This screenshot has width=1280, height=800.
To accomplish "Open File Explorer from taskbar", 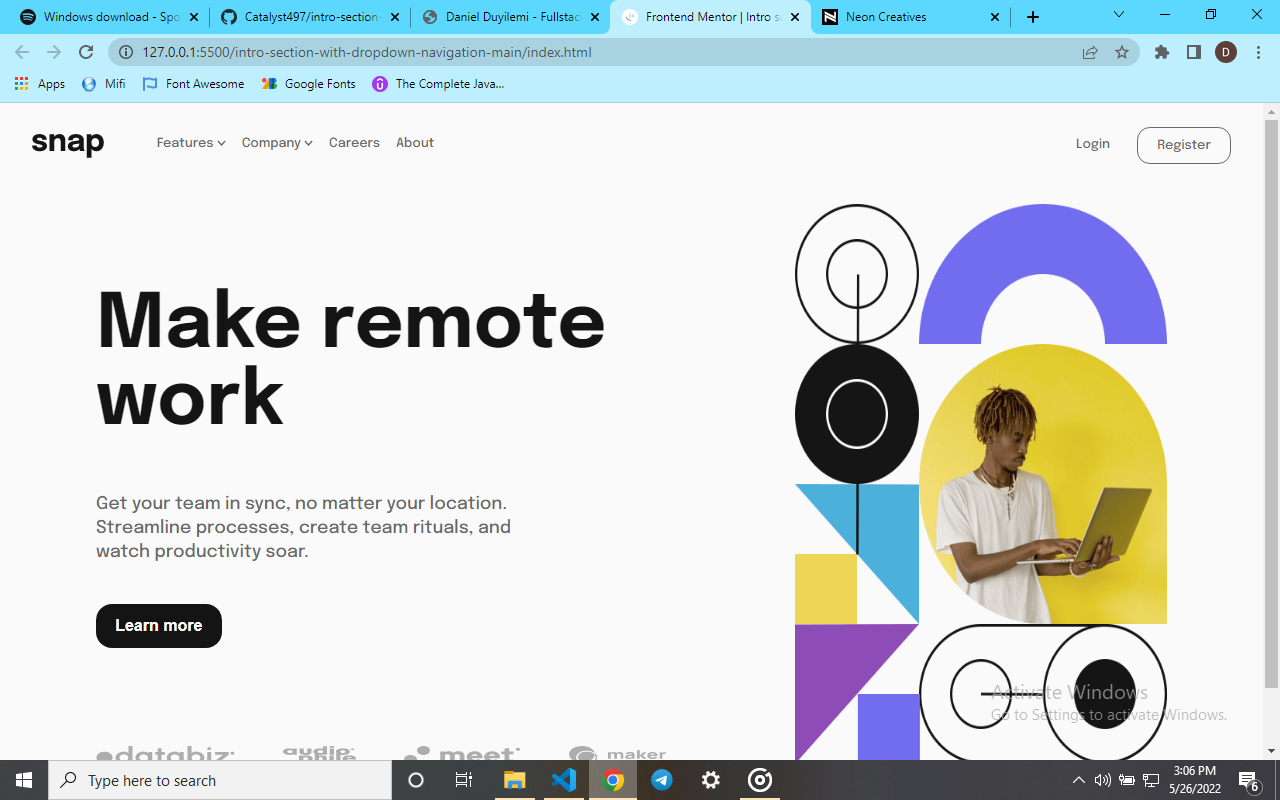I will pos(514,780).
